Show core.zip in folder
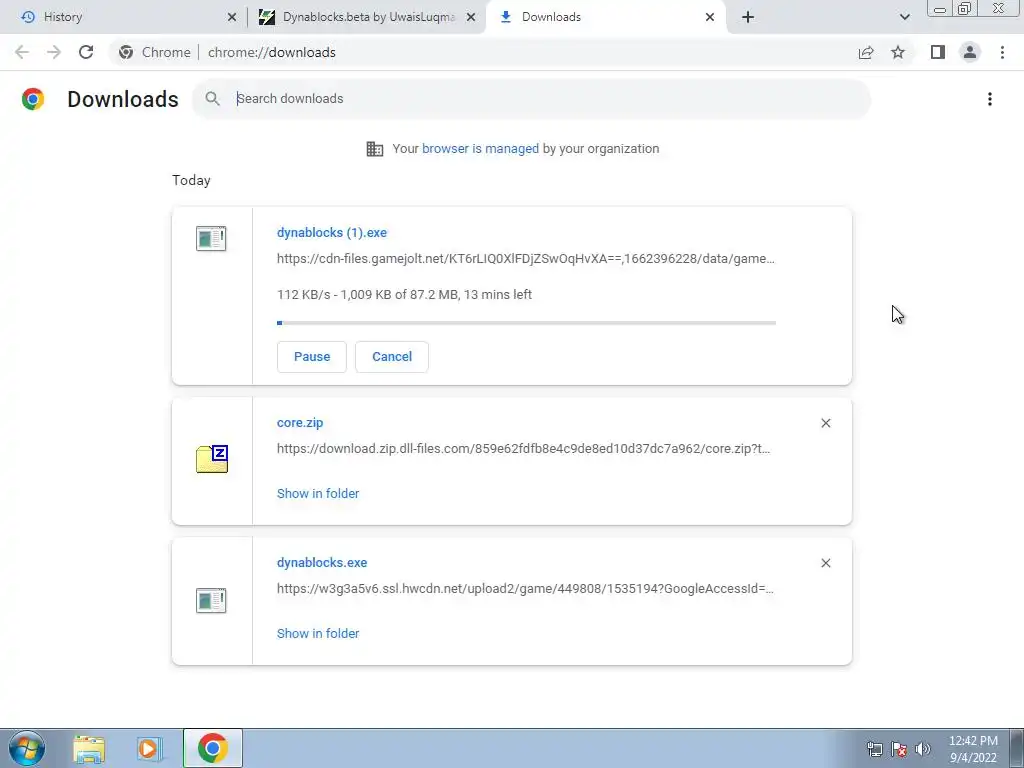The height and width of the screenshot is (768, 1024). [x=318, y=494]
